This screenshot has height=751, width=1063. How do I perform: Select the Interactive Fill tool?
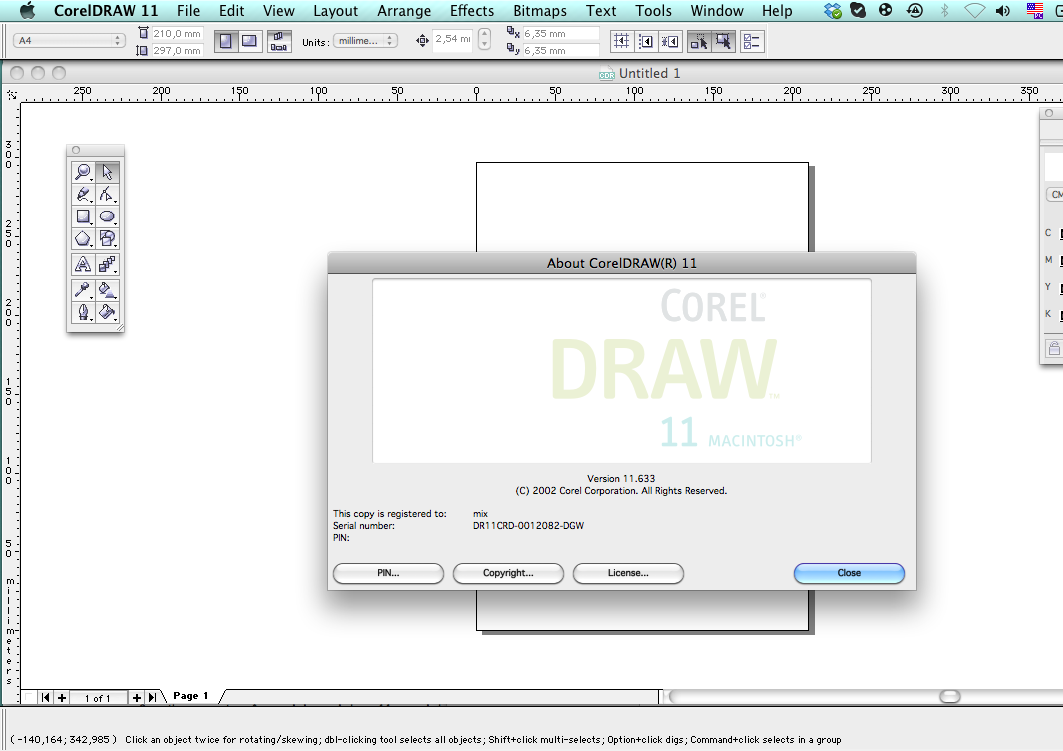pos(107,290)
